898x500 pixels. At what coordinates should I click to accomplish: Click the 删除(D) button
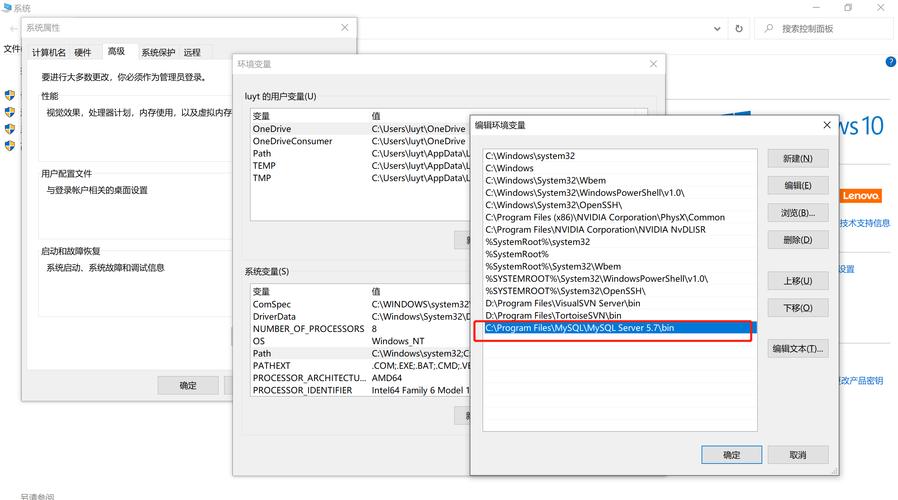click(x=798, y=240)
